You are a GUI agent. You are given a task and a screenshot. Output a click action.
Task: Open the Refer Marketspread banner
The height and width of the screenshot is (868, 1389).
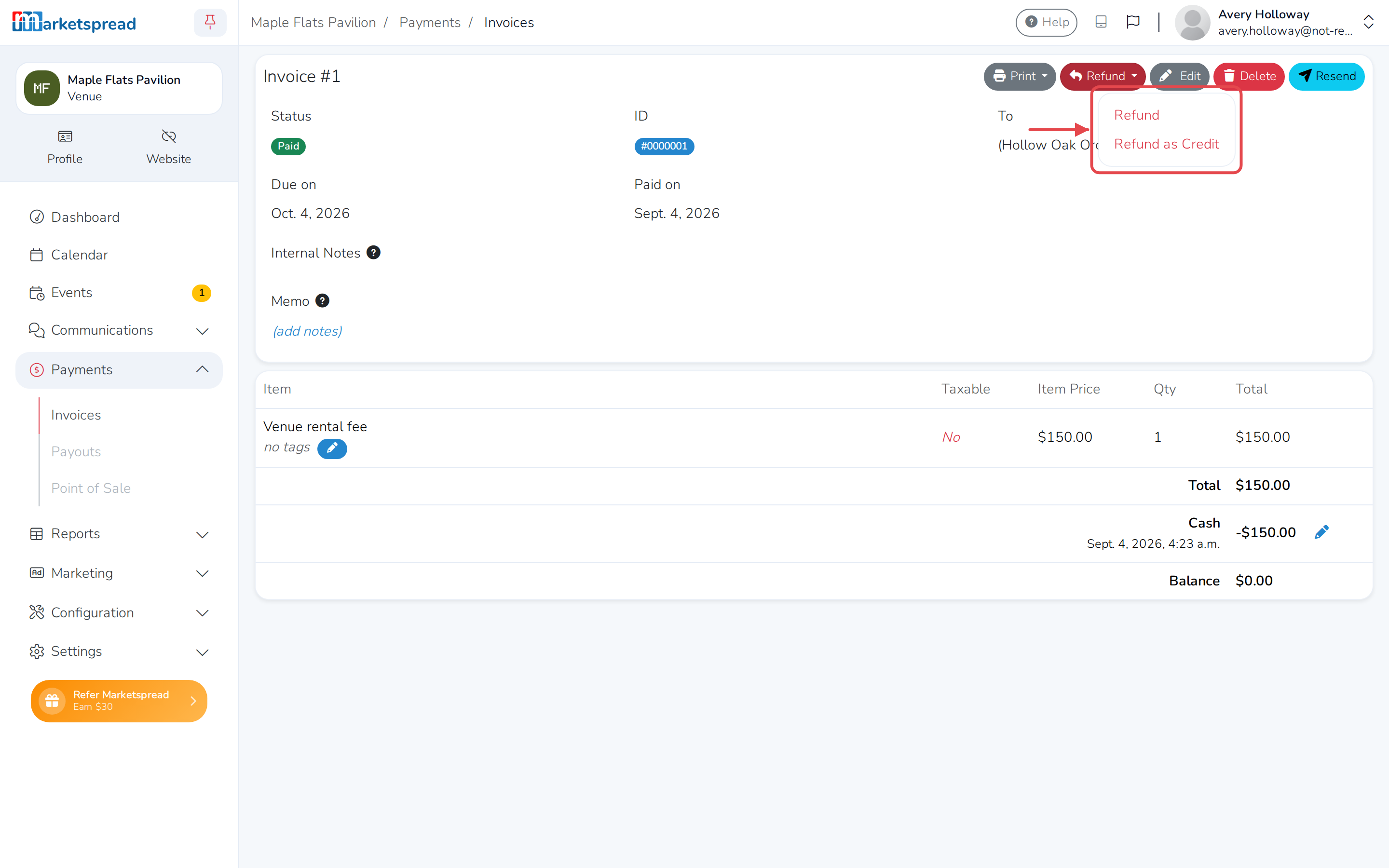click(119, 701)
